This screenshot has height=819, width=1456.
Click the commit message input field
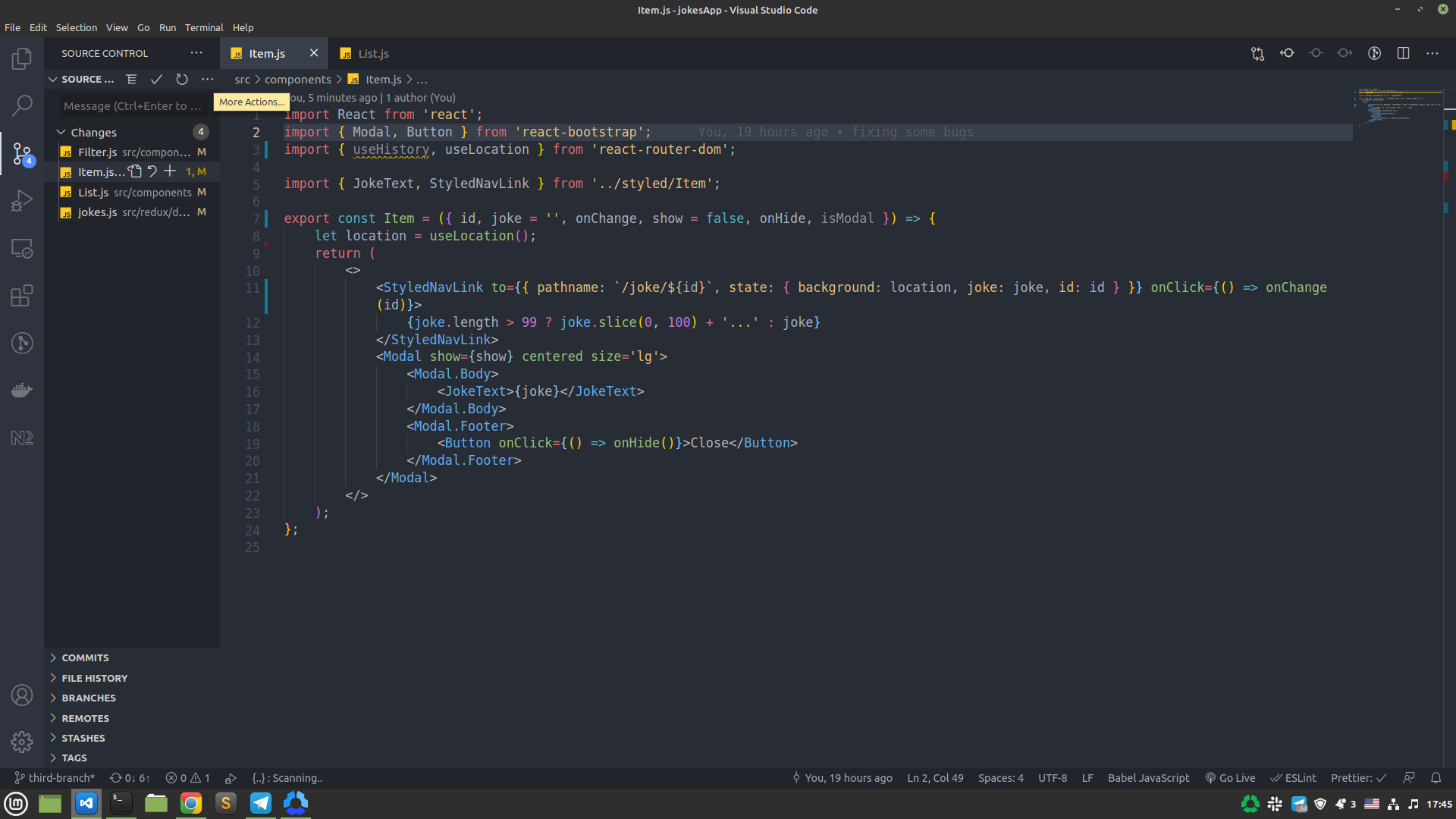click(133, 106)
